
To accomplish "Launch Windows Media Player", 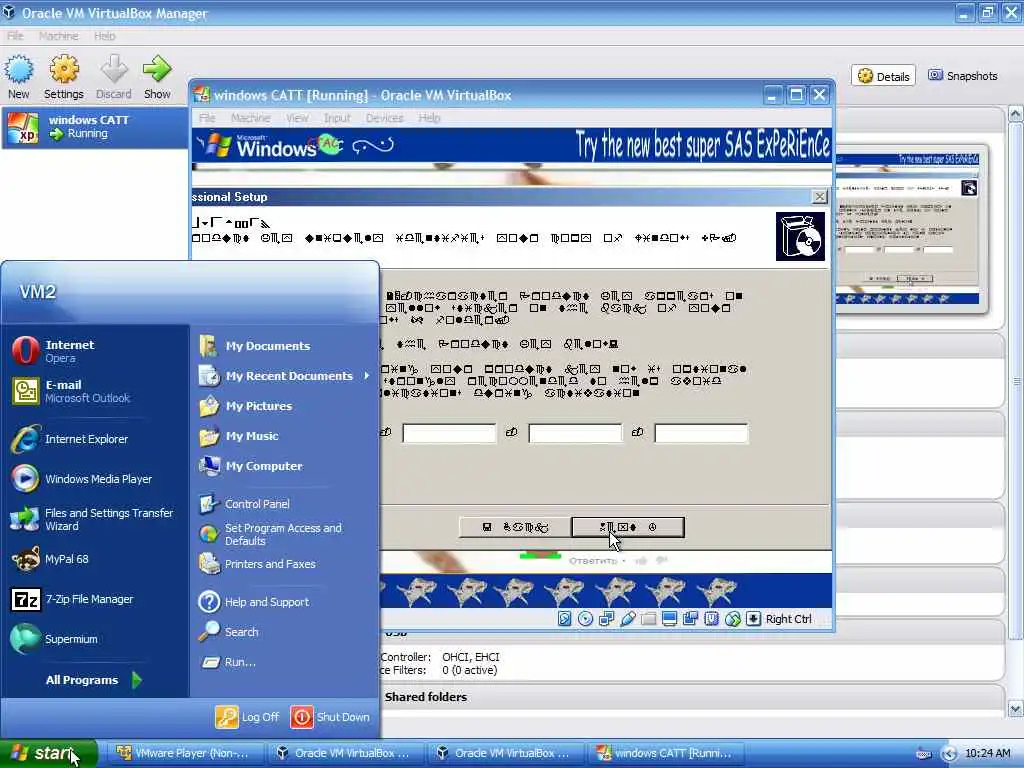I will pos(95,479).
